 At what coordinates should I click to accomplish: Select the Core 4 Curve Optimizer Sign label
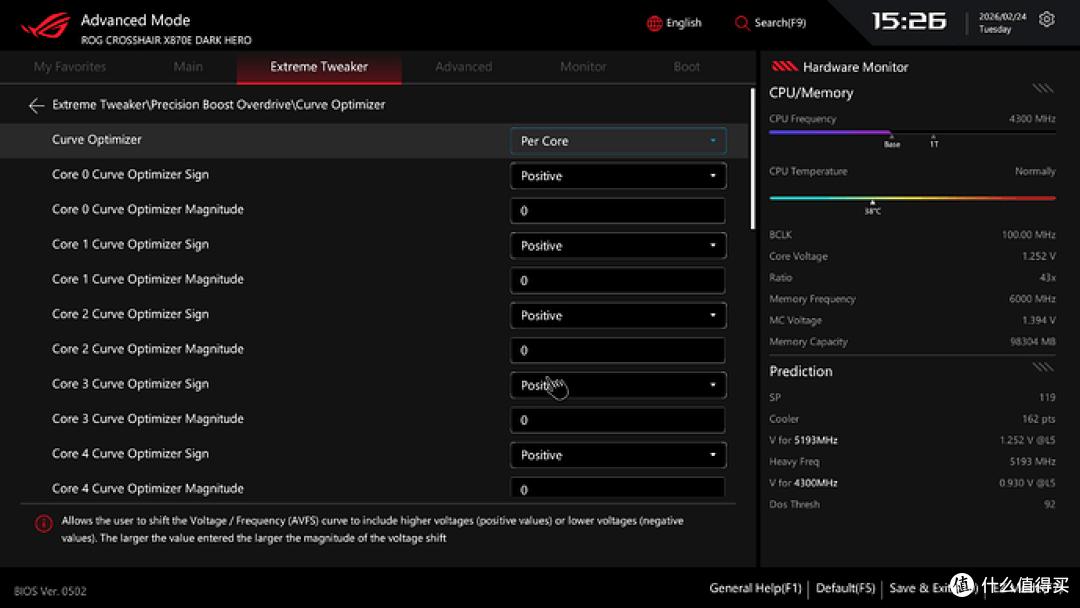pos(130,454)
